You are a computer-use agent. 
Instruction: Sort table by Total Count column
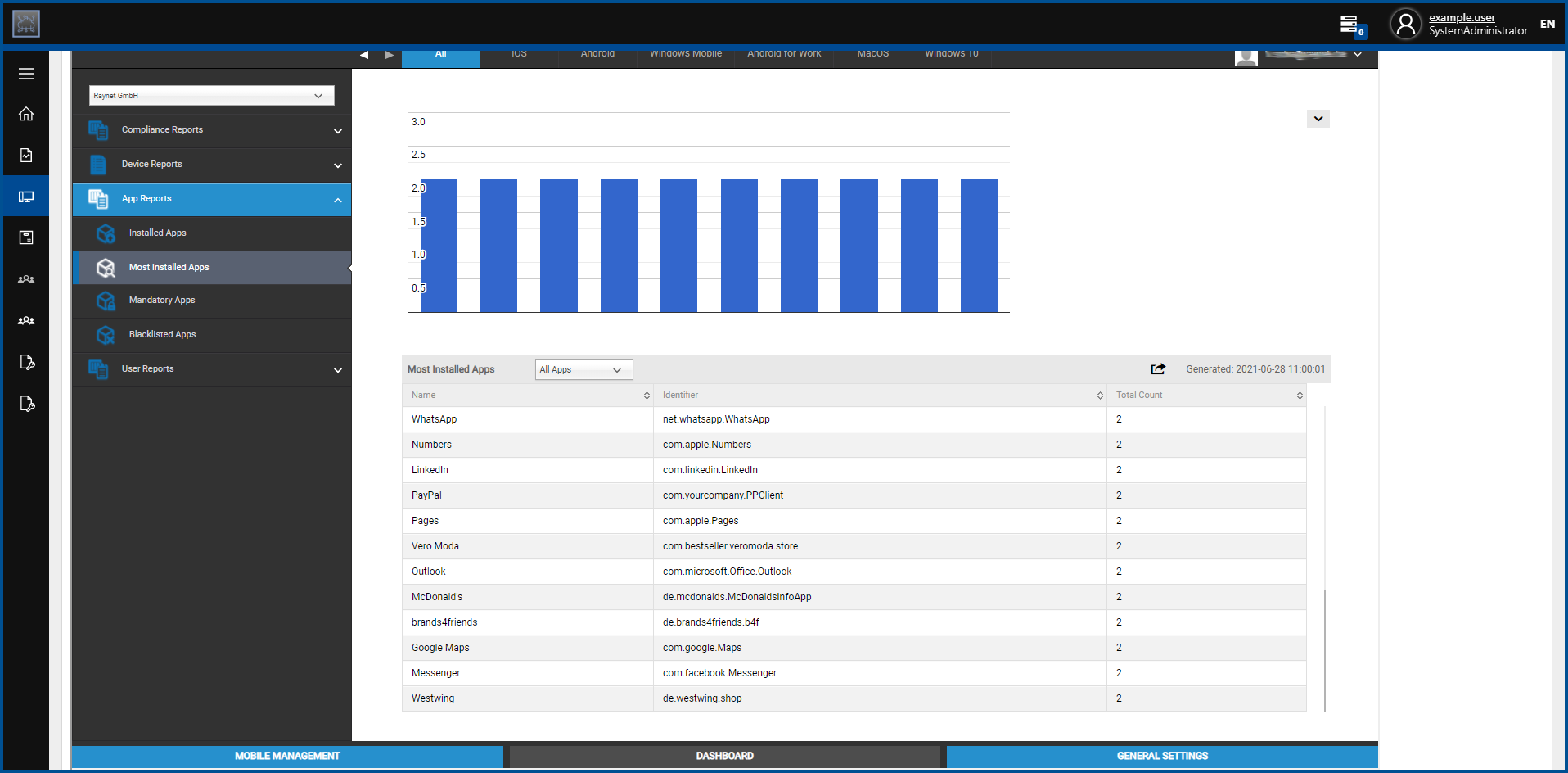[1300, 396]
